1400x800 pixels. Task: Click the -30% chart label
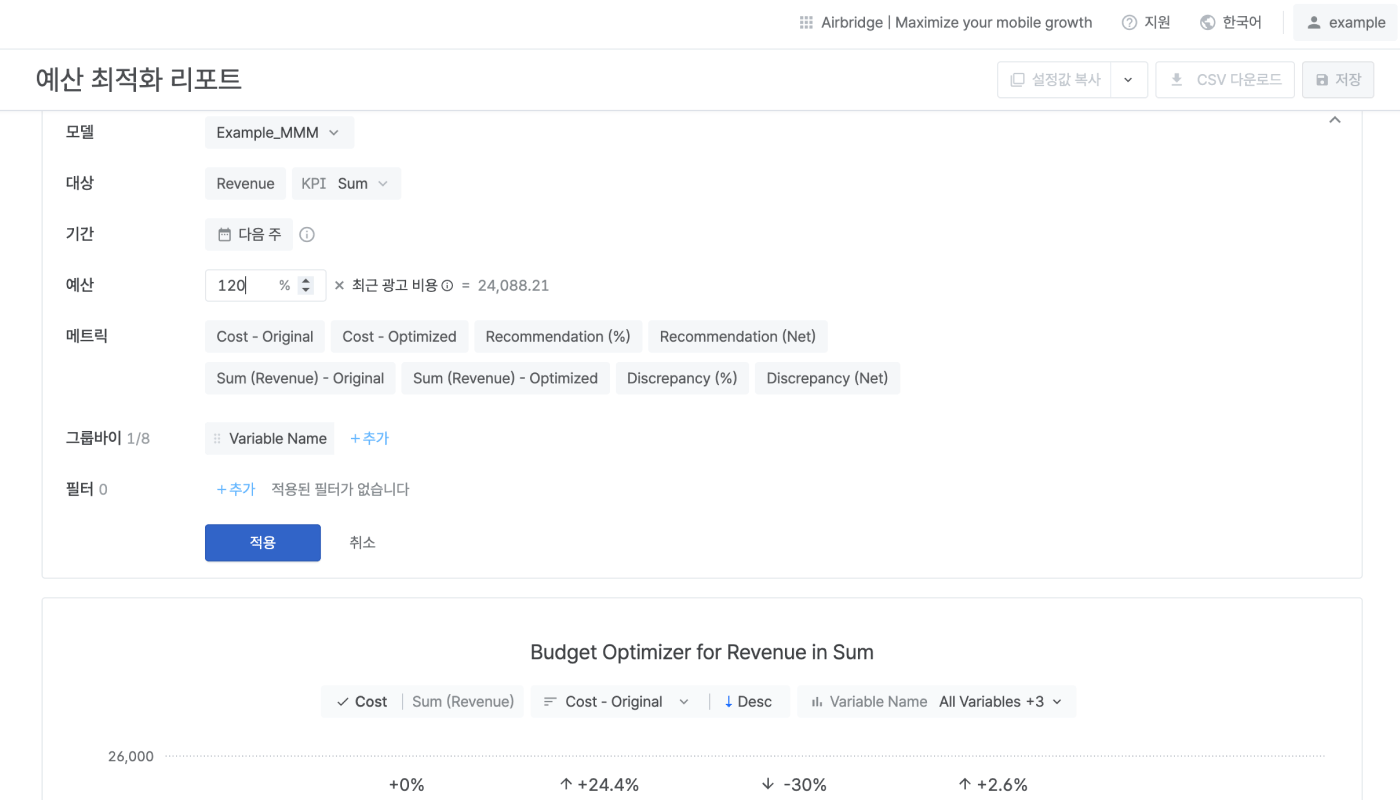tap(794, 785)
